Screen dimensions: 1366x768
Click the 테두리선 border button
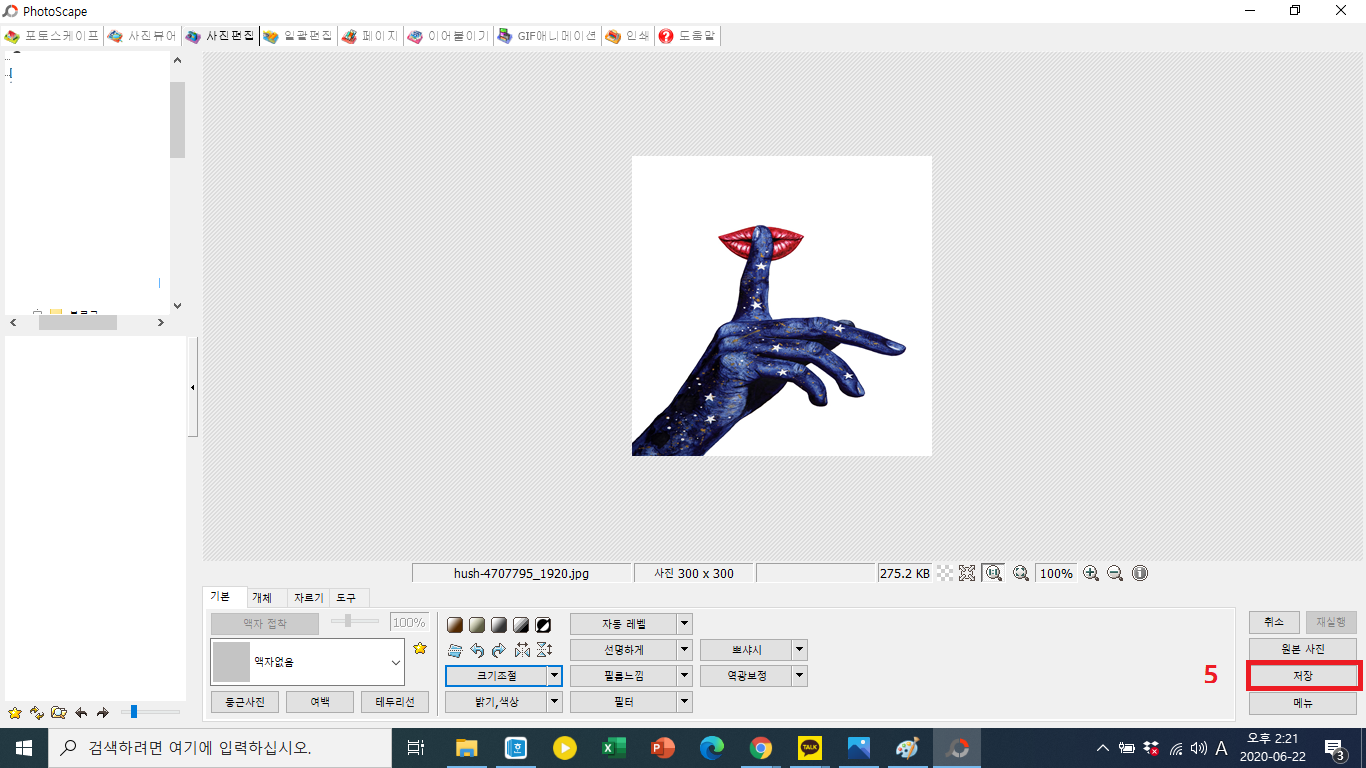395,702
